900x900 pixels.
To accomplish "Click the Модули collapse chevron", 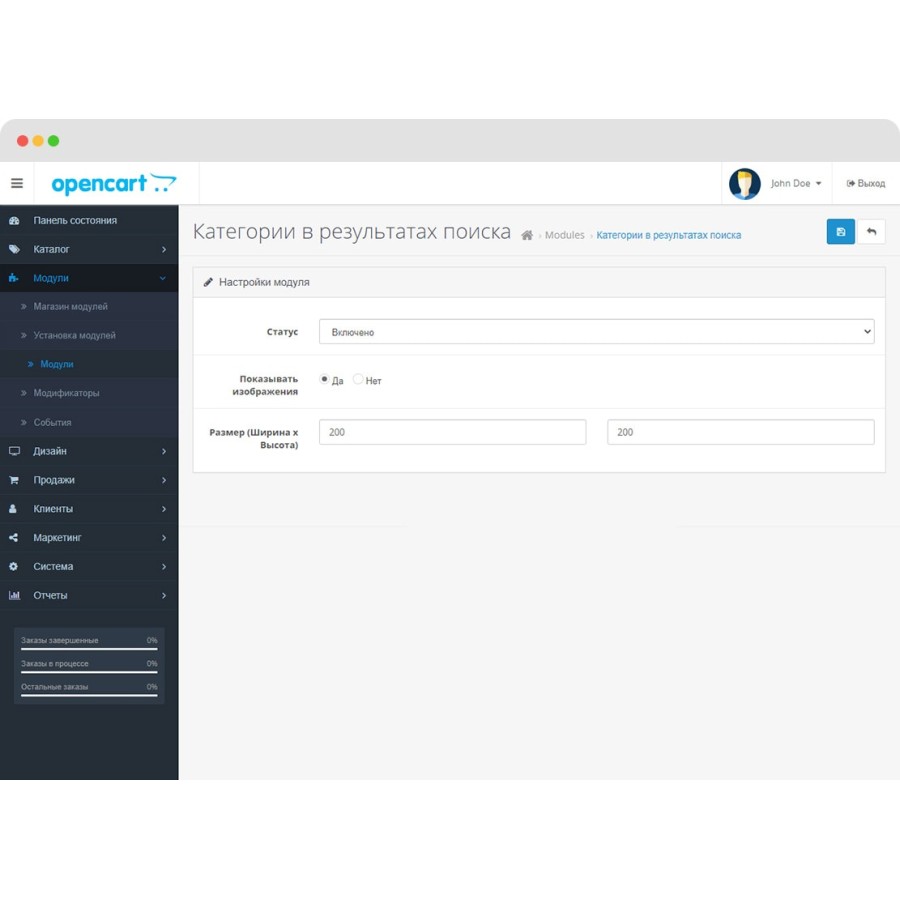I will click(163, 278).
